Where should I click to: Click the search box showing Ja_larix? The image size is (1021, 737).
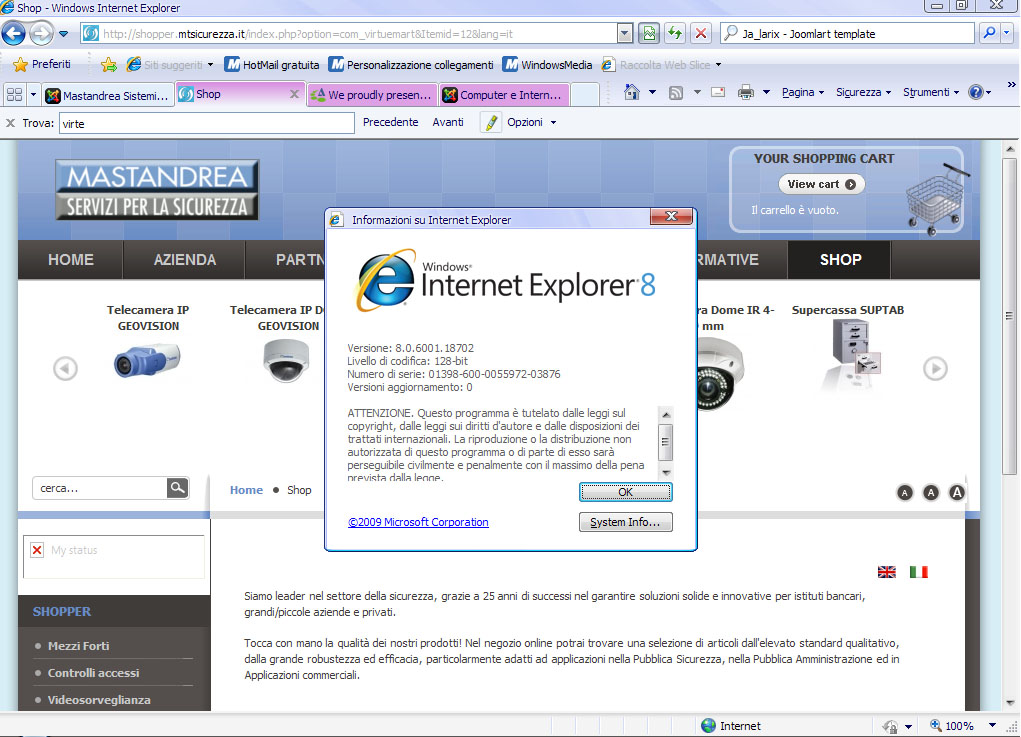tap(847, 34)
